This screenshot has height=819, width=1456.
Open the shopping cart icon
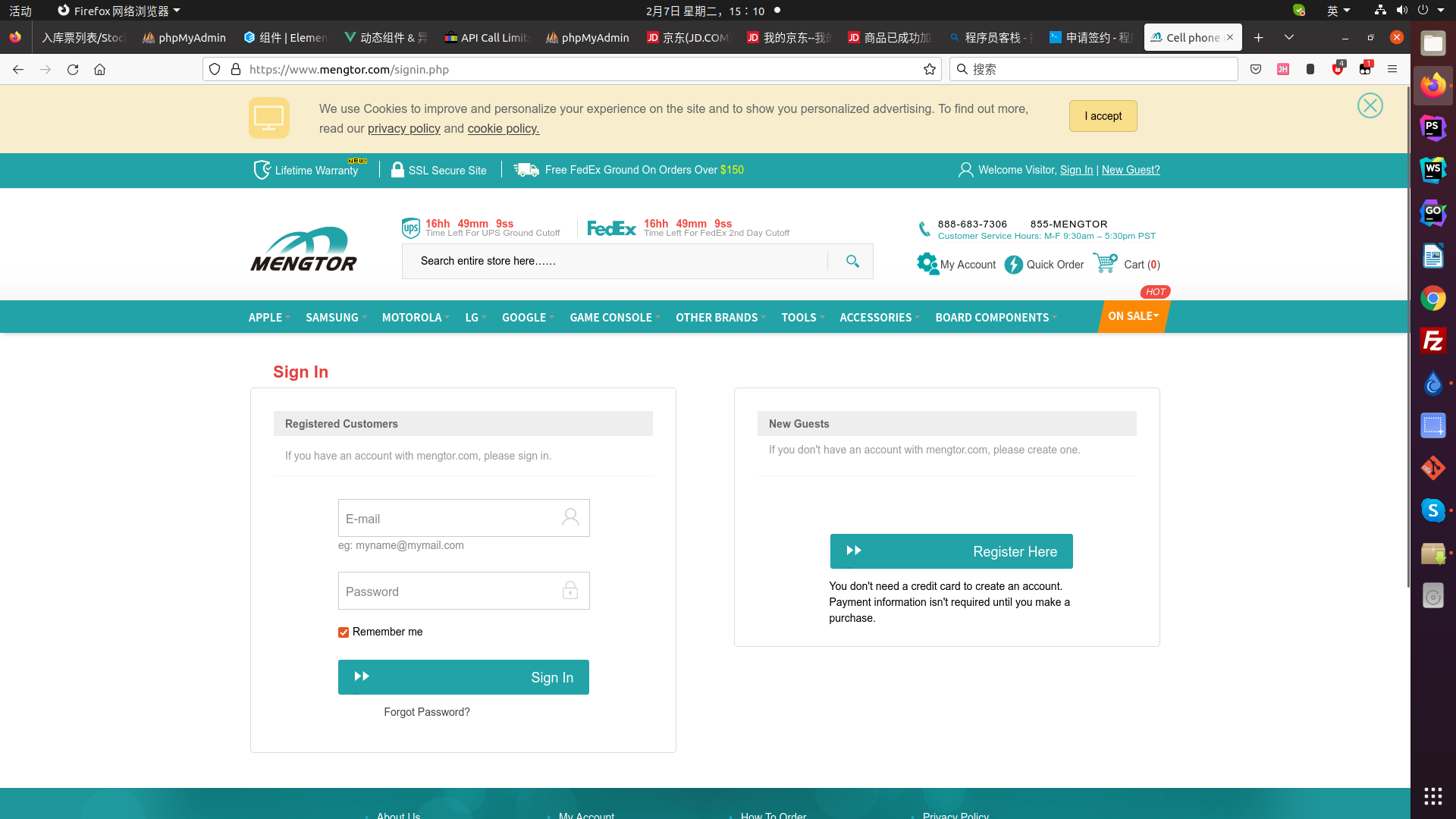pyautogui.click(x=1106, y=263)
